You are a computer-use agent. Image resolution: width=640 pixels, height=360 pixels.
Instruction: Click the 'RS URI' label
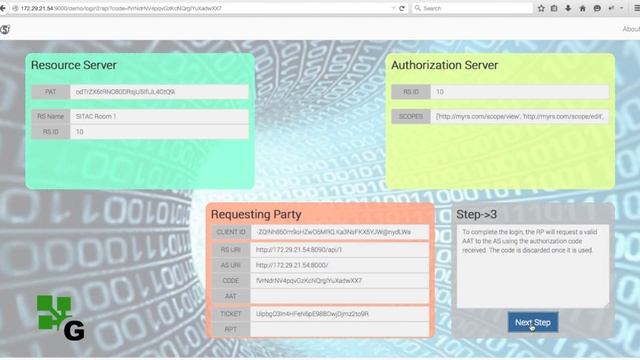[x=231, y=250]
